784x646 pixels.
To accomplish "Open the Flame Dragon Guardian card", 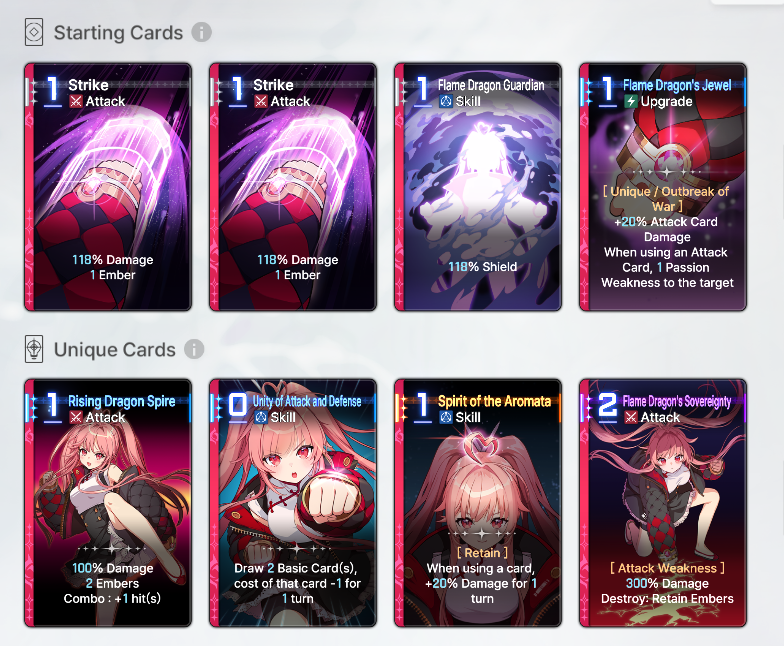I will (x=478, y=187).
